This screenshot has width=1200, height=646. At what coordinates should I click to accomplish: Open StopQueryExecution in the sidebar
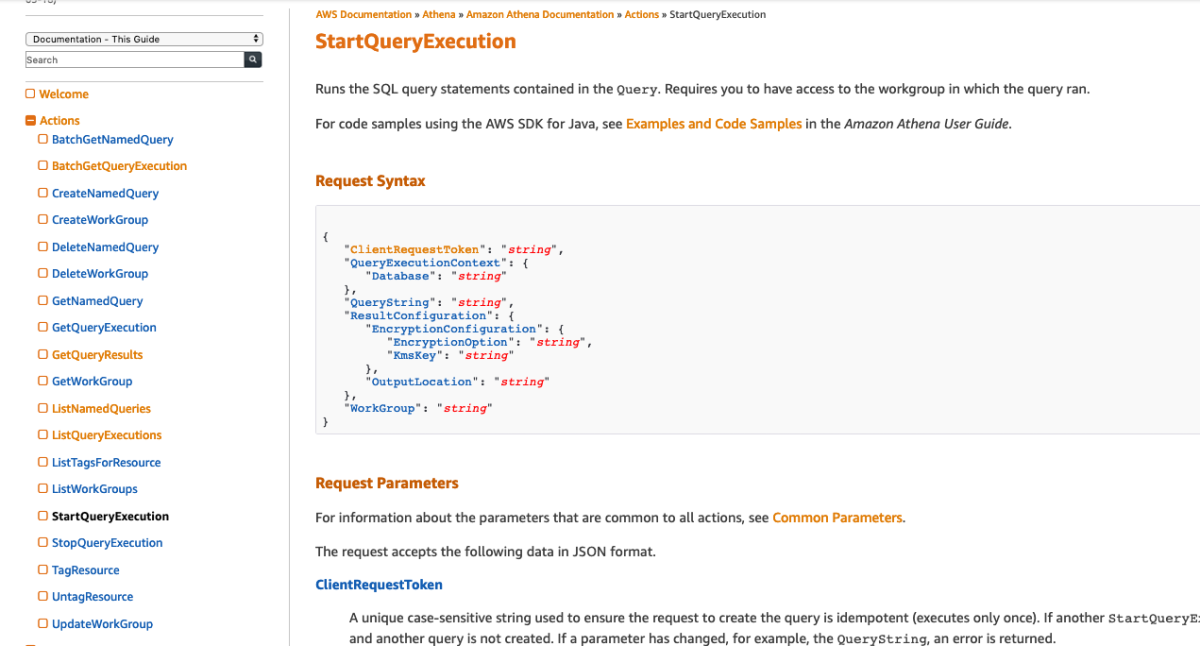tap(107, 543)
